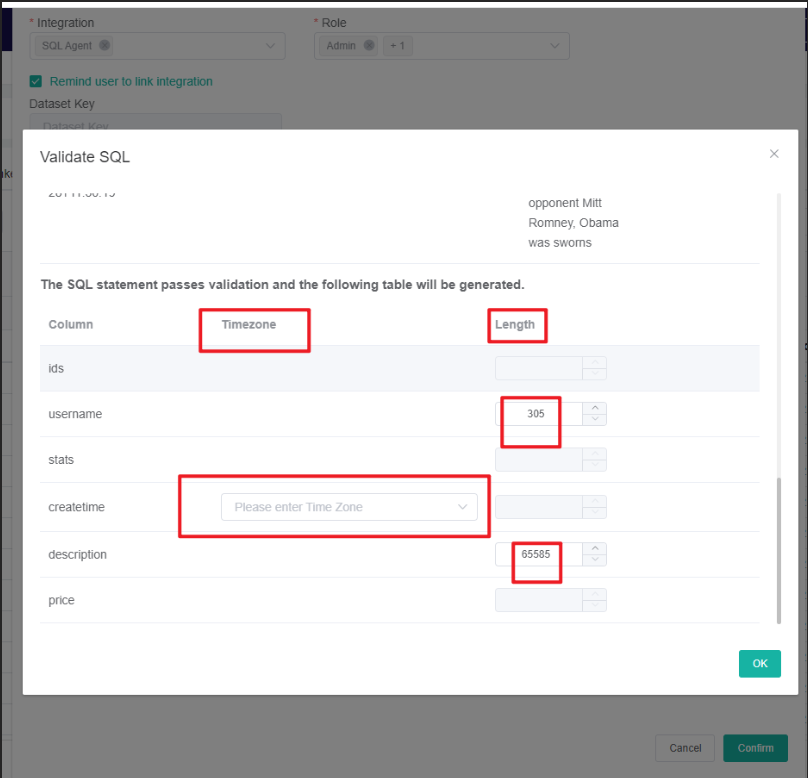Open the Role dropdown
808x778 pixels.
pos(555,46)
